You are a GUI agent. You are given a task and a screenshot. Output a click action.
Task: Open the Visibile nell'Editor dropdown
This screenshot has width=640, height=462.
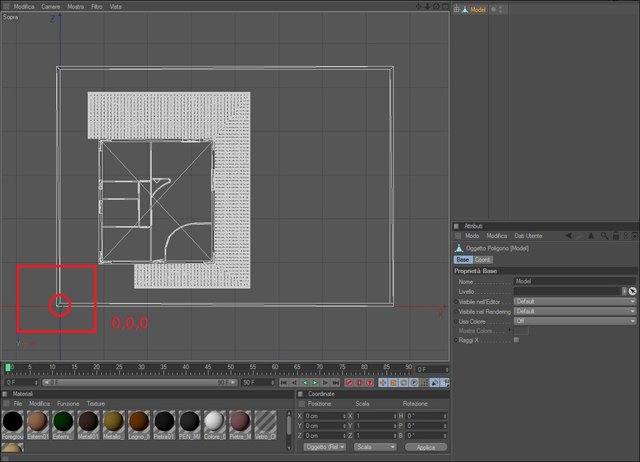(575, 302)
